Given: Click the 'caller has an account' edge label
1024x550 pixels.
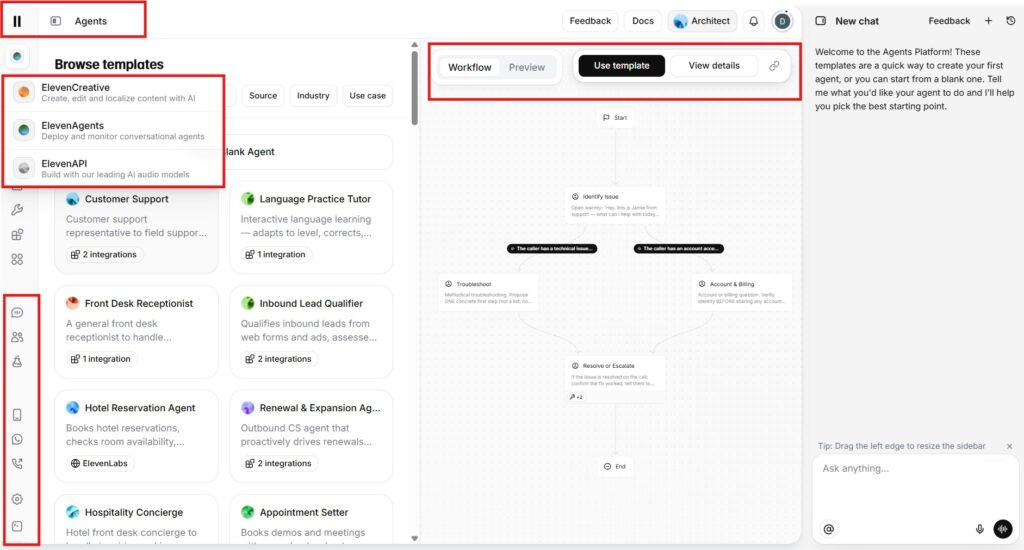Looking at the screenshot, I should (679, 248).
